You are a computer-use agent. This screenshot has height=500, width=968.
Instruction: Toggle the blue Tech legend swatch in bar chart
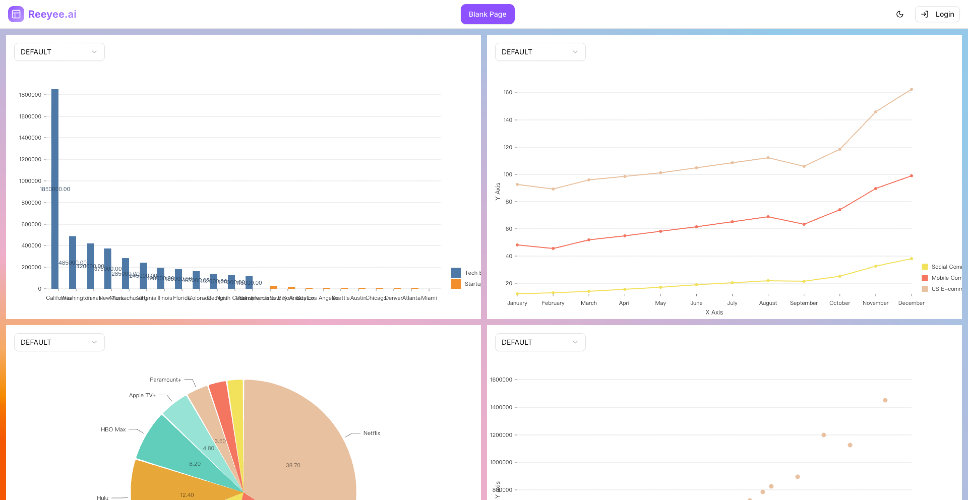click(456, 273)
